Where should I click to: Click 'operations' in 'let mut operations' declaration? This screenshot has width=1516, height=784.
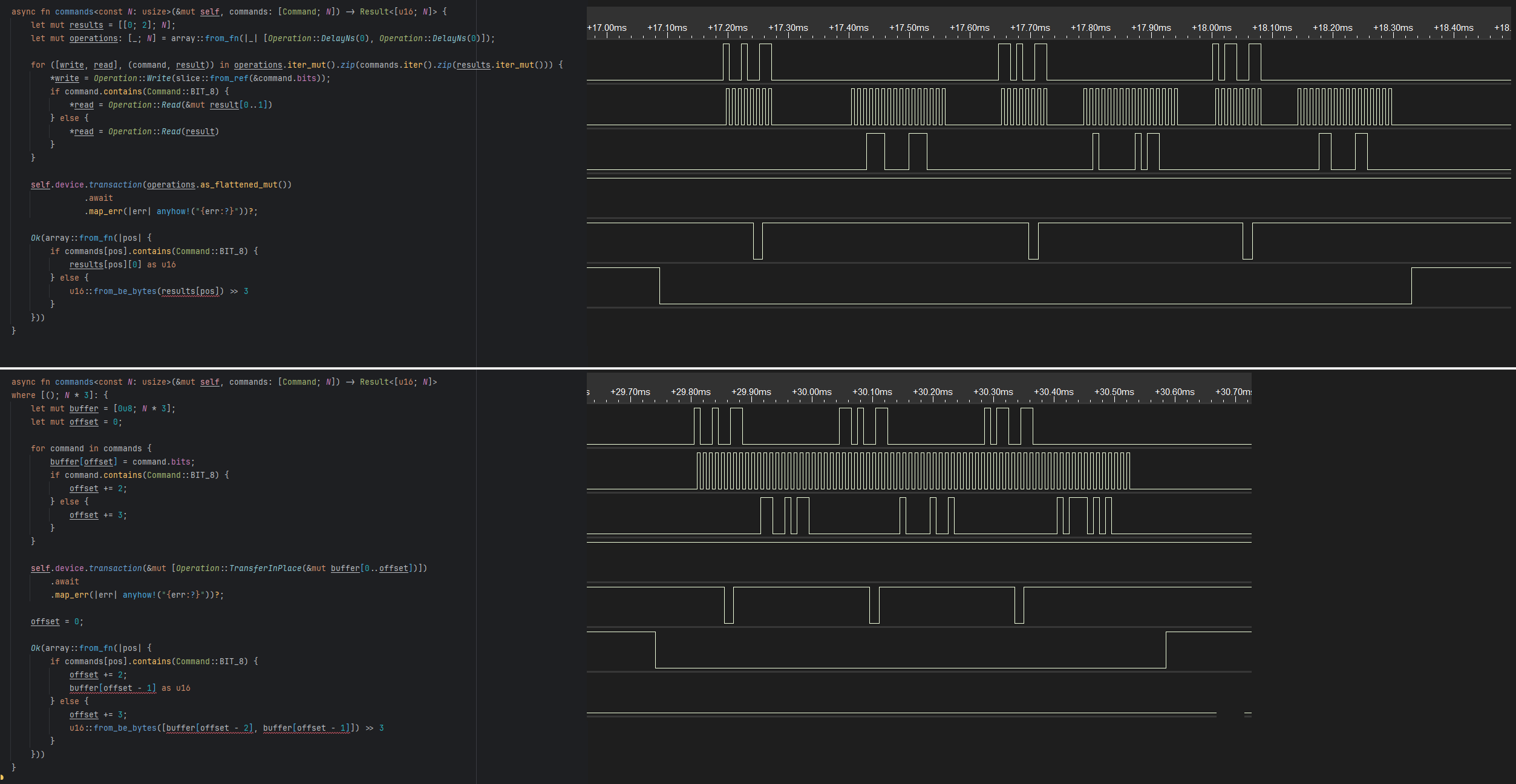(93, 38)
